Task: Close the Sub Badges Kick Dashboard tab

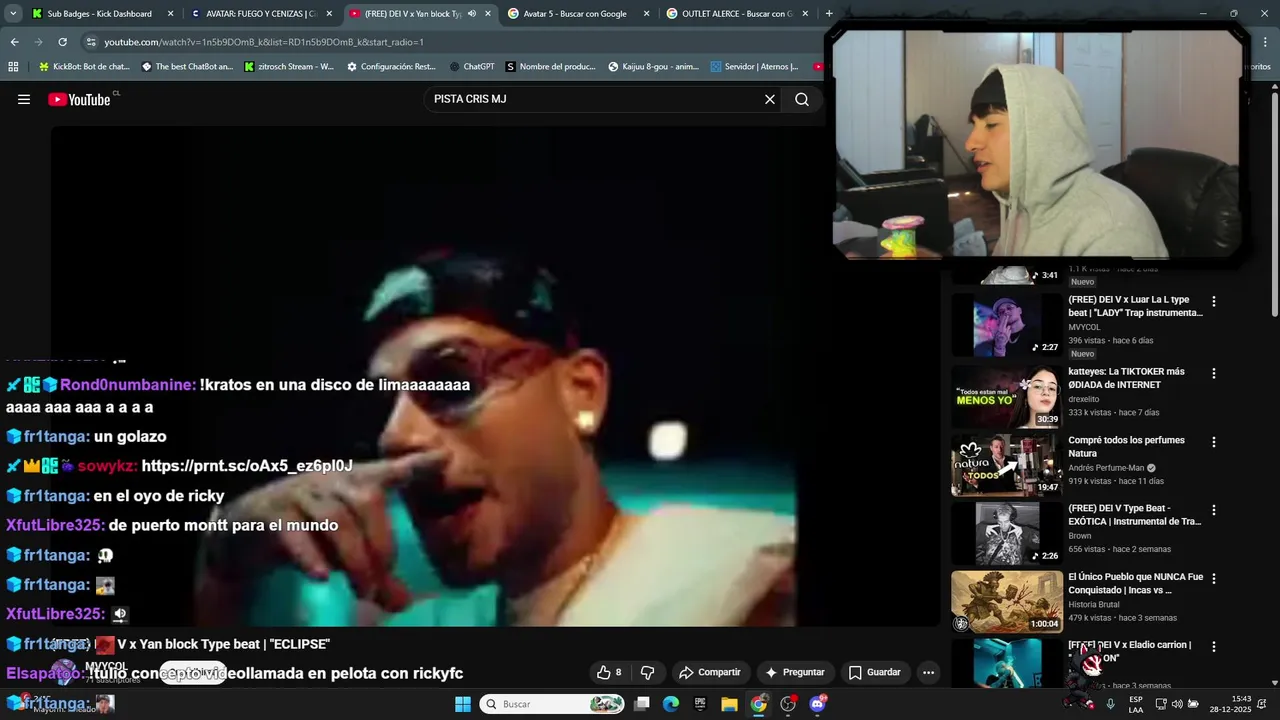Action: coord(170,14)
